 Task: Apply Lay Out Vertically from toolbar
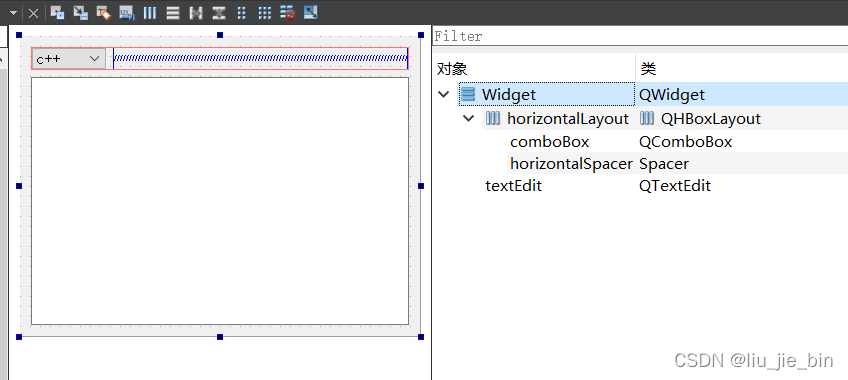pos(173,12)
